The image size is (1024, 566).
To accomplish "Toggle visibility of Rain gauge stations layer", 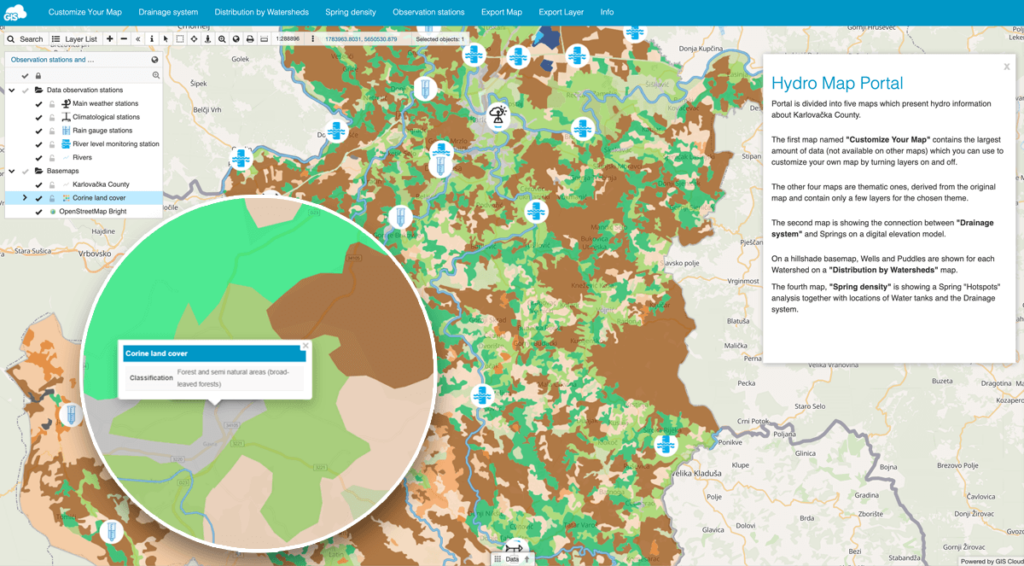I will (39, 130).
